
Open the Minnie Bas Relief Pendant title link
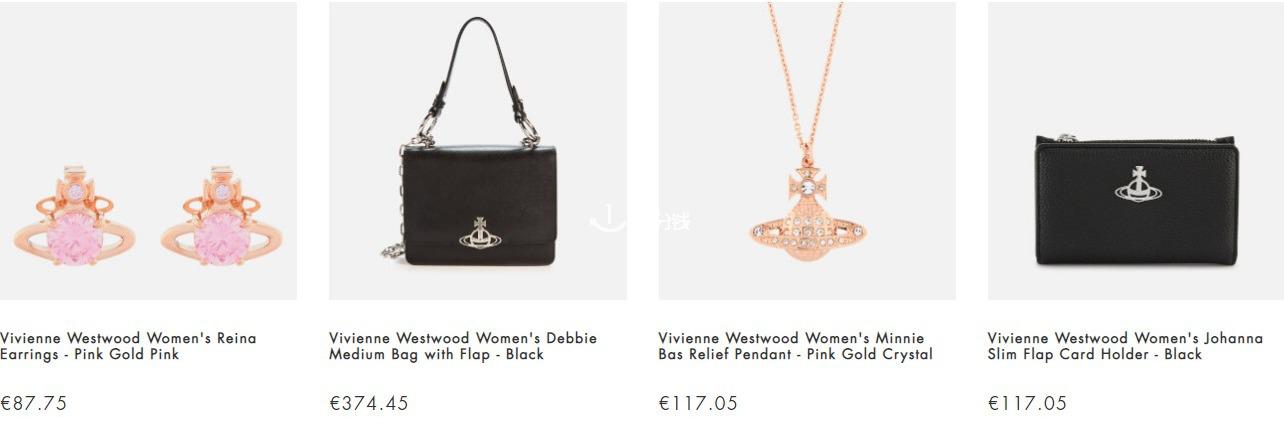coord(796,346)
